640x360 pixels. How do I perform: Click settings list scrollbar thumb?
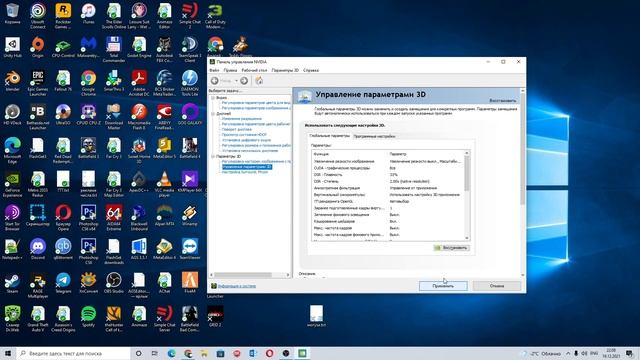[x=467, y=173]
